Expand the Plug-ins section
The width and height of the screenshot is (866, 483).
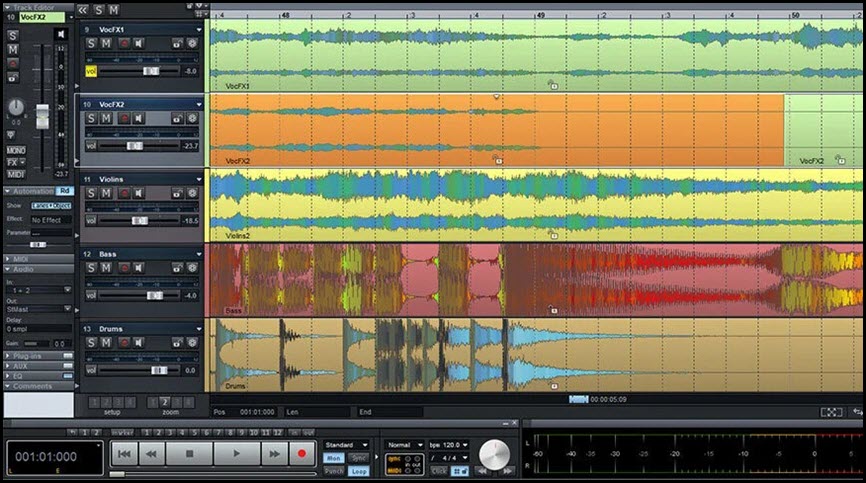click(8, 356)
